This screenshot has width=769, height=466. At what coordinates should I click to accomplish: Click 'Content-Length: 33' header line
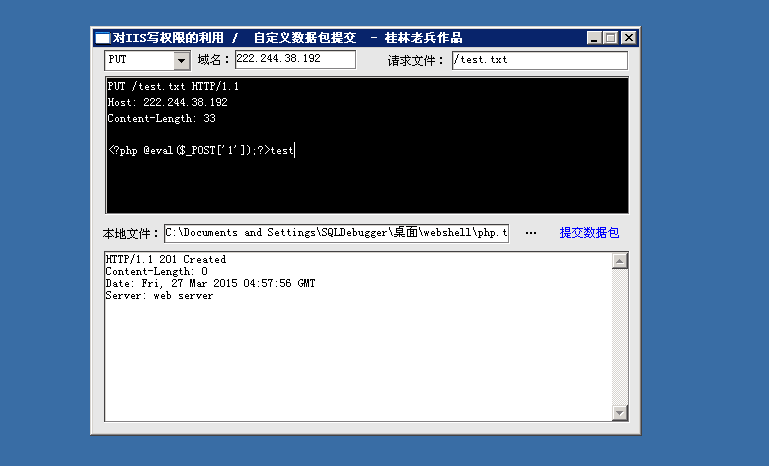click(x=161, y=118)
